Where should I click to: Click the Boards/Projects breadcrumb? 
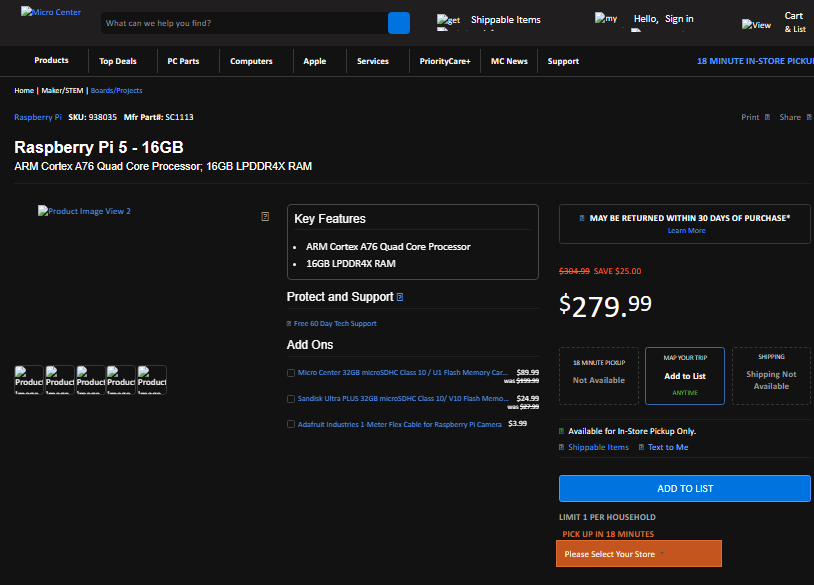tap(116, 90)
